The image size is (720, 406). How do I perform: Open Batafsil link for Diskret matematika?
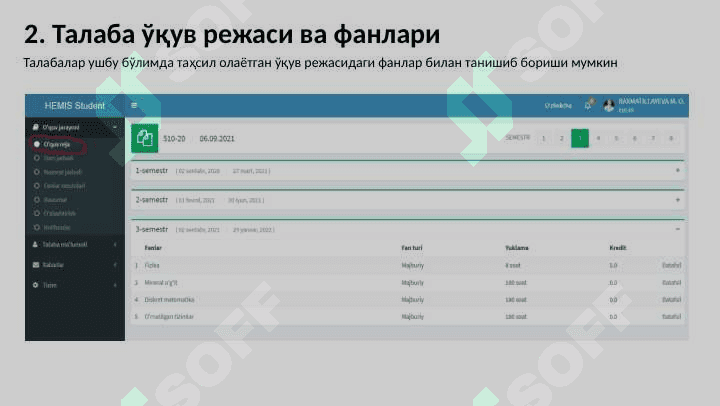click(671, 300)
